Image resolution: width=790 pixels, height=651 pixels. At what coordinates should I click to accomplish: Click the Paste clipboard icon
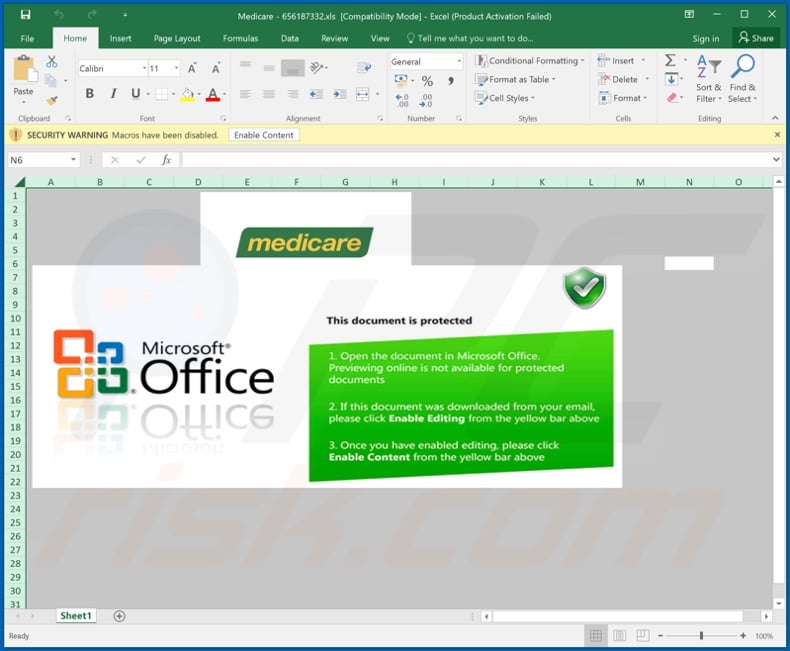click(24, 69)
